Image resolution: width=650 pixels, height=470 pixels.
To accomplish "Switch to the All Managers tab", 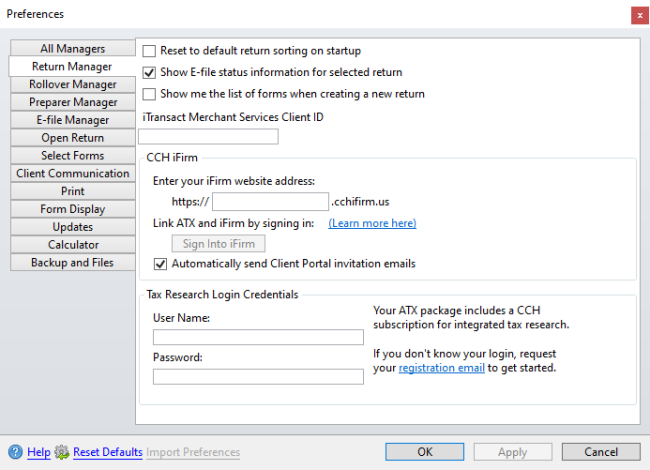I will tap(73, 48).
